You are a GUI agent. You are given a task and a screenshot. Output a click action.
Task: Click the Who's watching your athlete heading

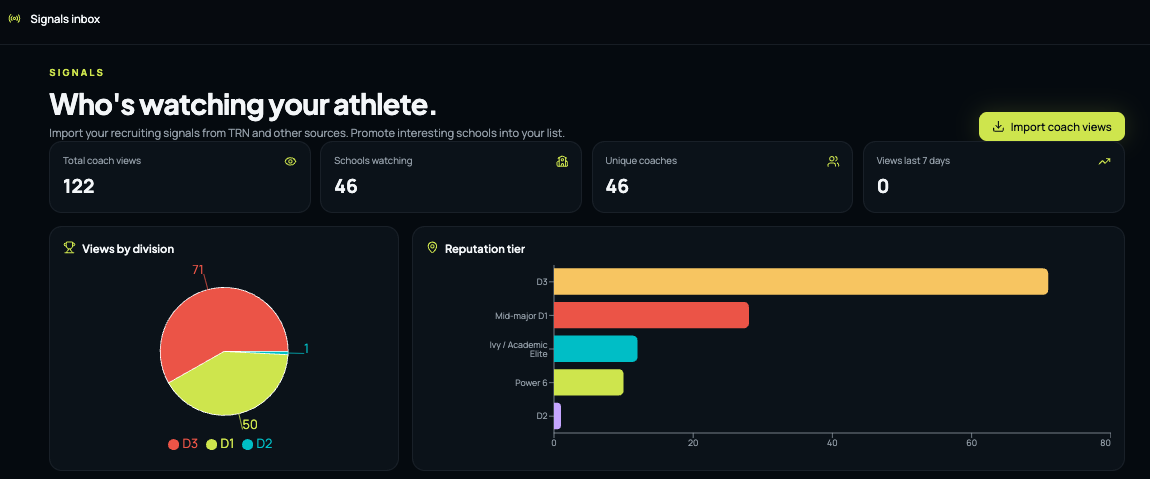click(243, 104)
